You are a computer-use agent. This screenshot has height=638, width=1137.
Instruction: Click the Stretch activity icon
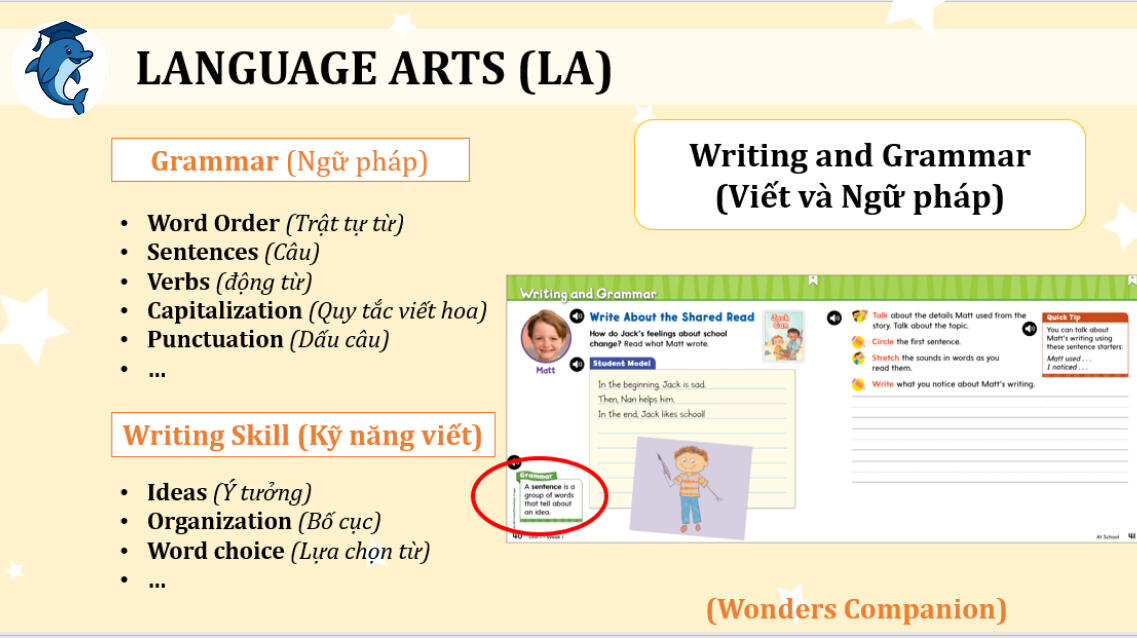[858, 359]
